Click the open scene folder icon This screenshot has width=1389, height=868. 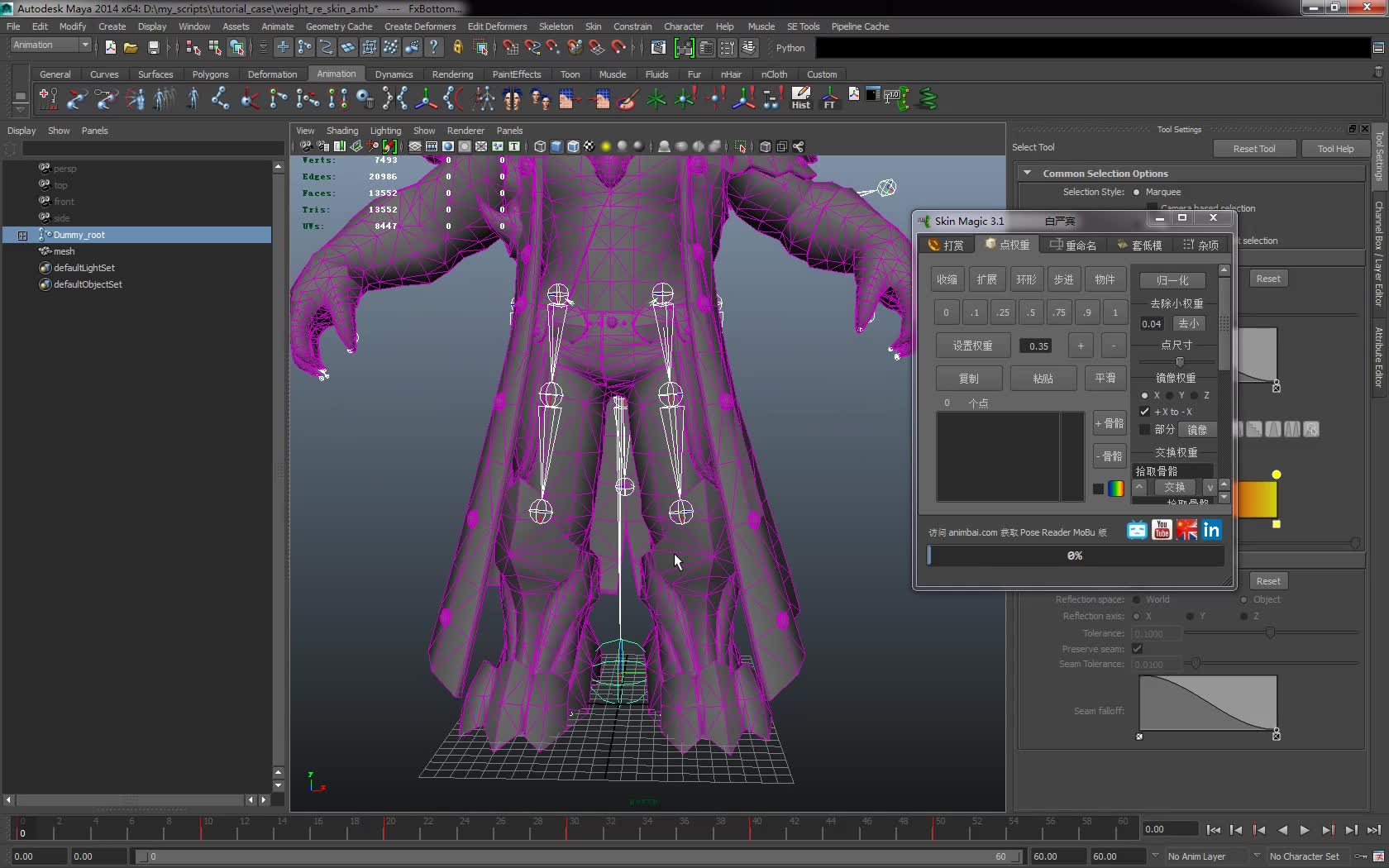(131, 48)
